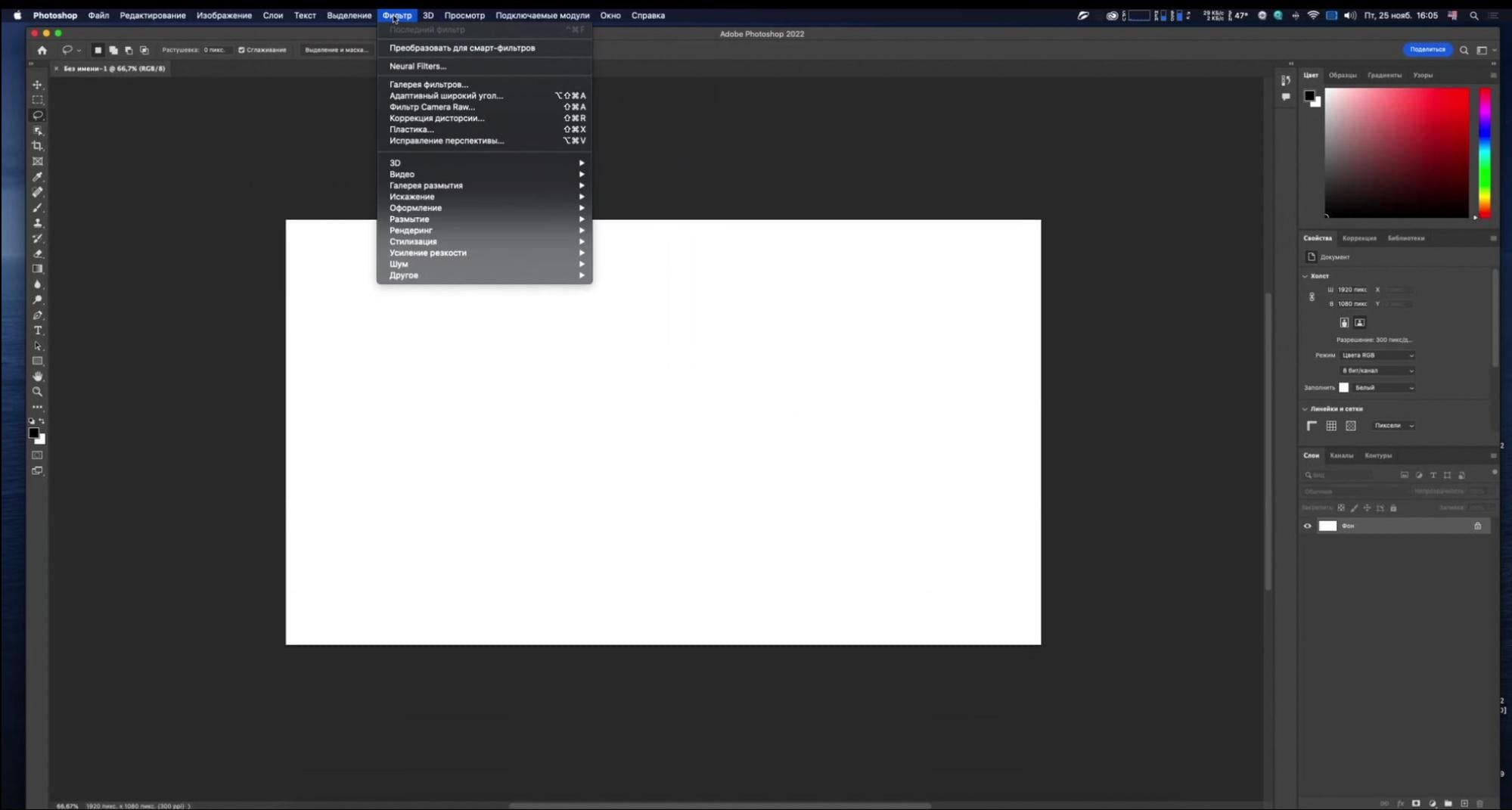Open Neural Filters from the menu
This screenshot has height=810, width=1512.
coord(418,67)
